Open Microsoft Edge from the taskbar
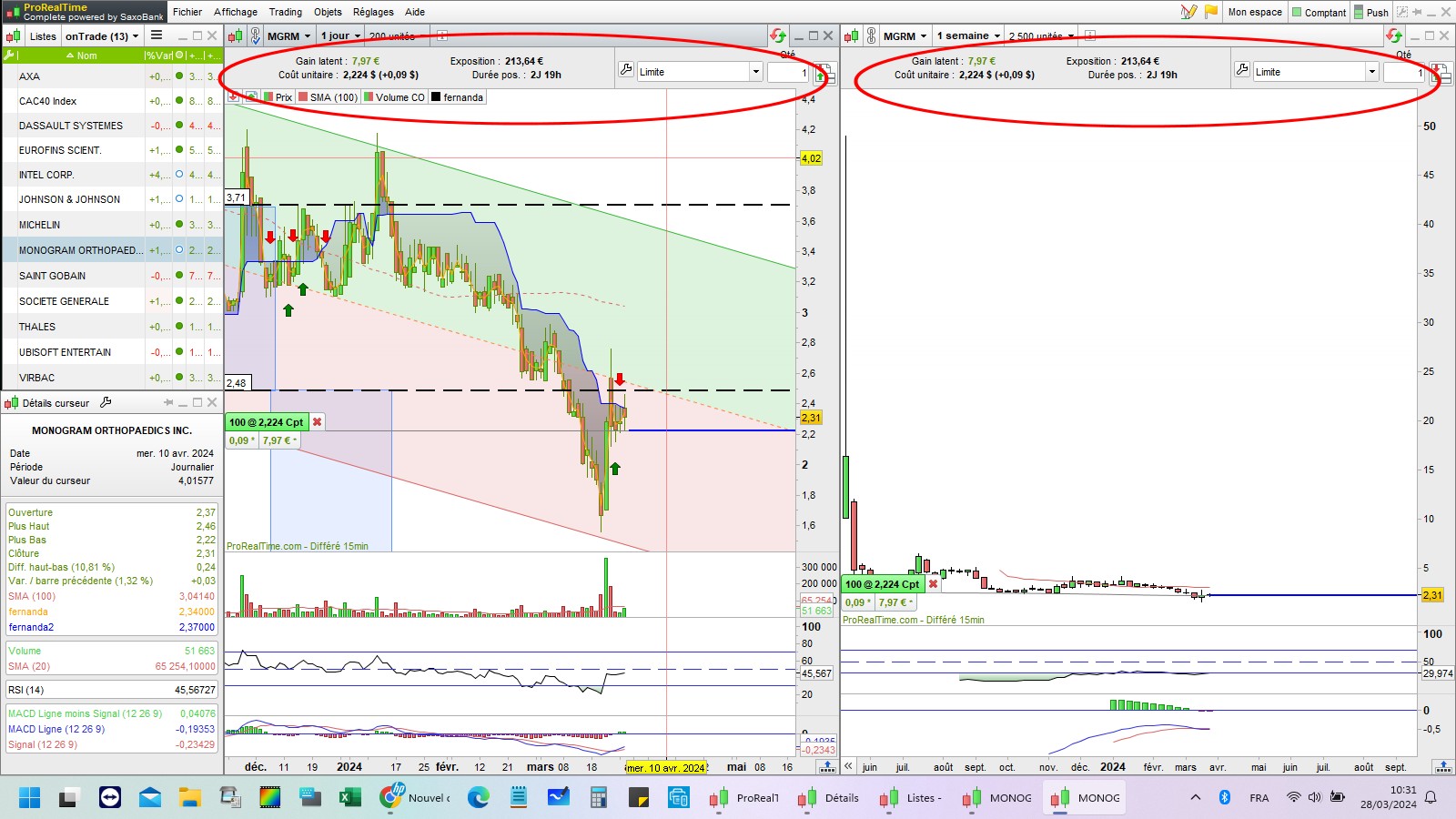 click(x=479, y=798)
